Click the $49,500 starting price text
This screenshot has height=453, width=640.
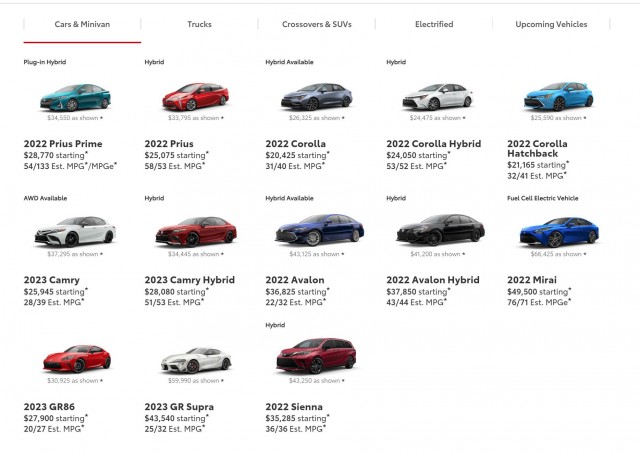pyautogui.click(x=539, y=291)
